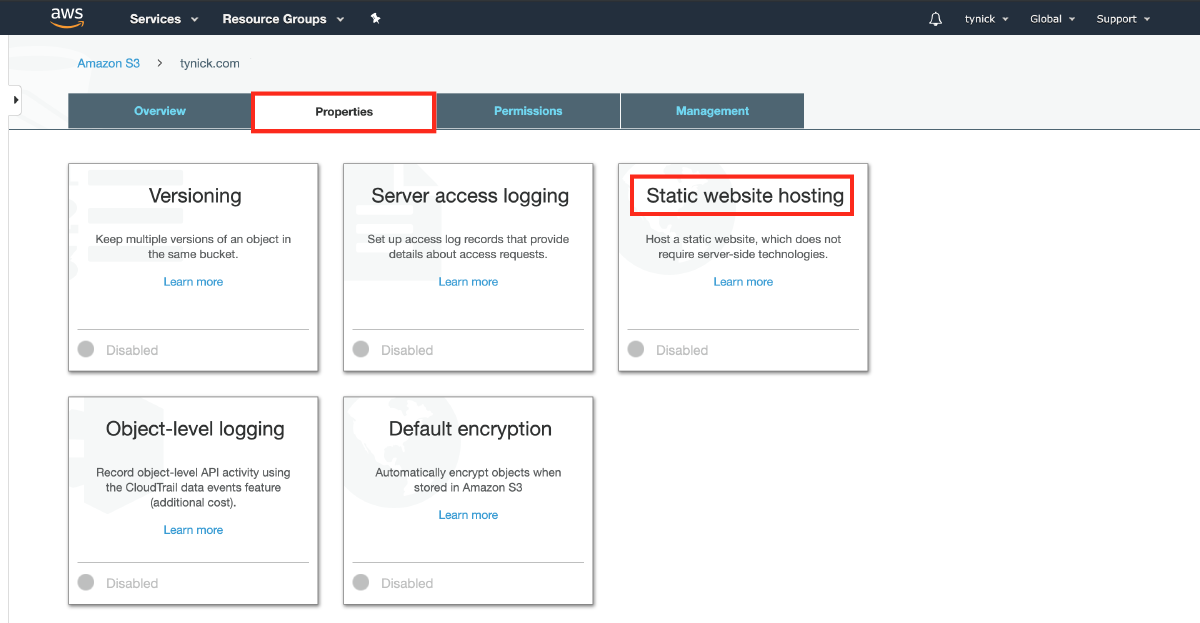Image resolution: width=1200 pixels, height=623 pixels.
Task: Click the Static website hosting description text
Action: [743, 247]
